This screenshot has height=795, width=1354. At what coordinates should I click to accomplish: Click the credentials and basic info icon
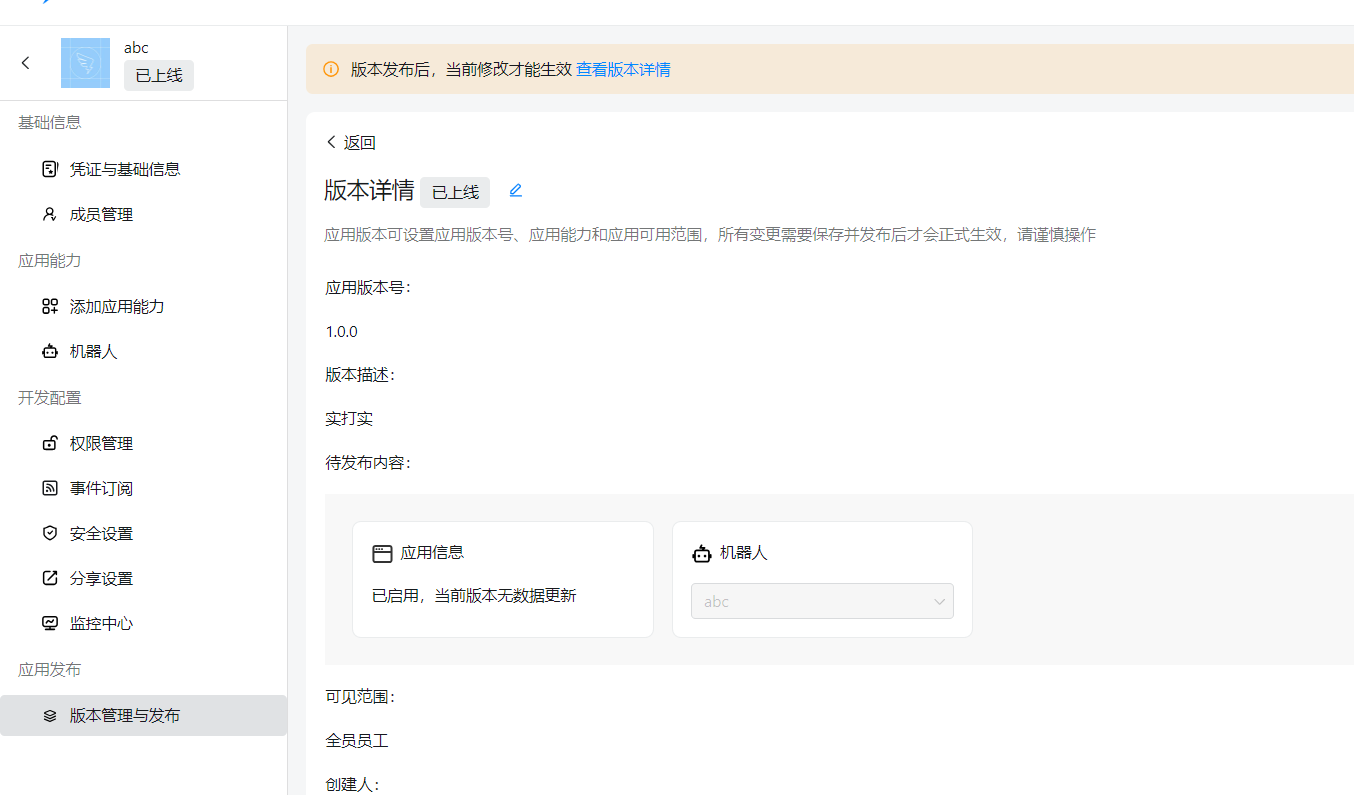click(50, 169)
